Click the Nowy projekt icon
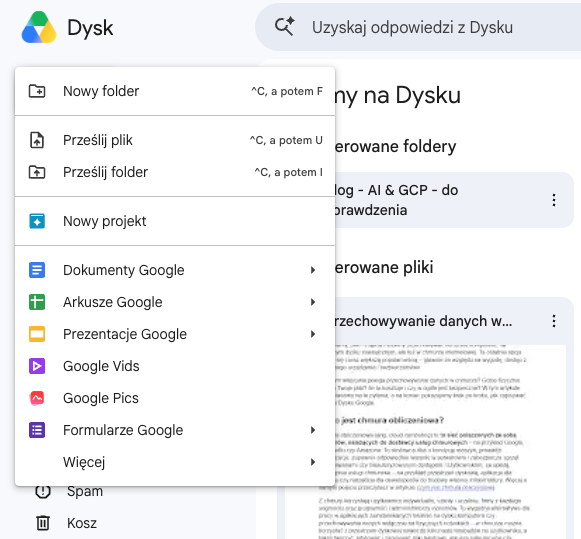 [x=37, y=221]
